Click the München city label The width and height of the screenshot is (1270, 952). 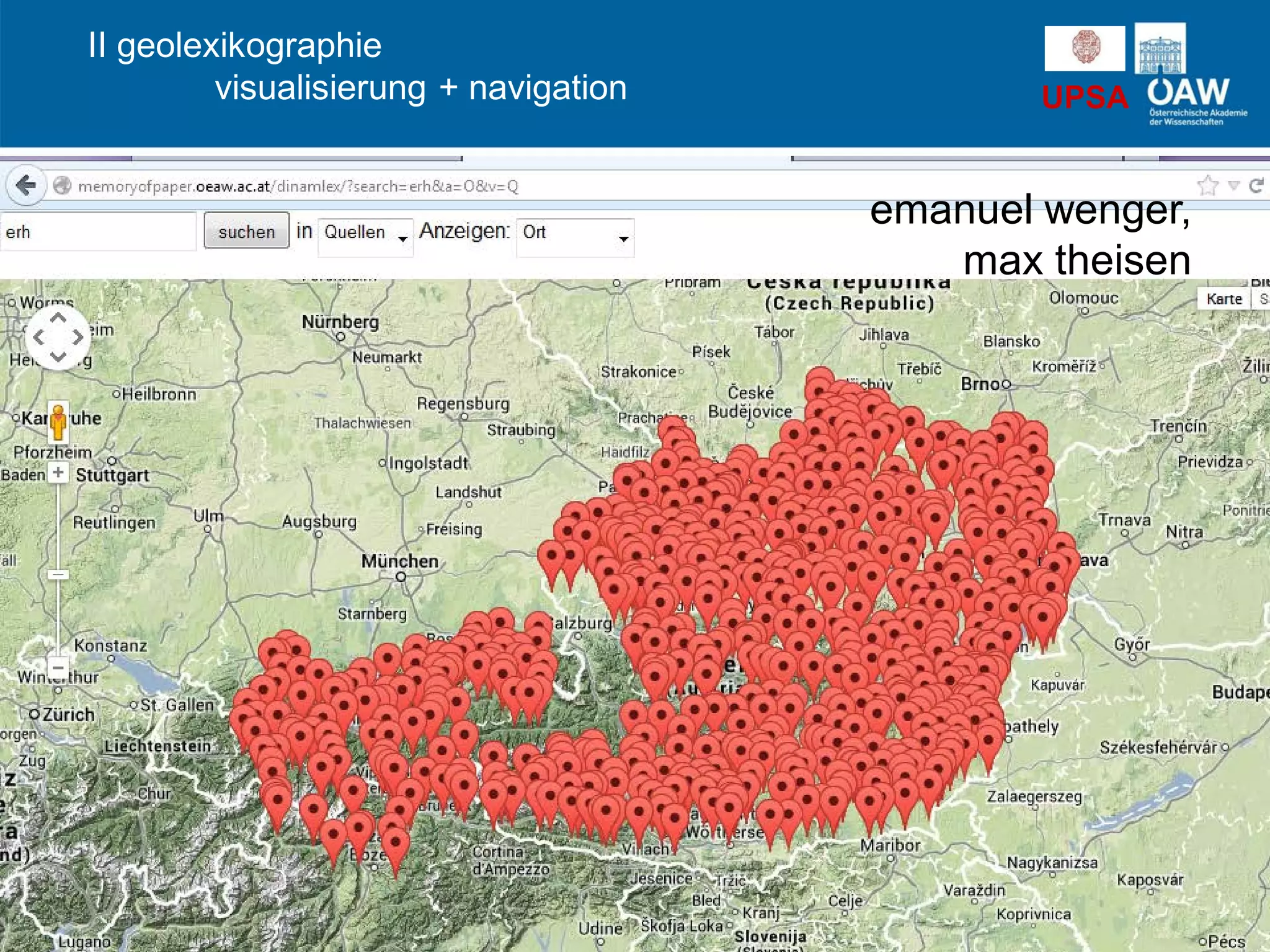(400, 561)
